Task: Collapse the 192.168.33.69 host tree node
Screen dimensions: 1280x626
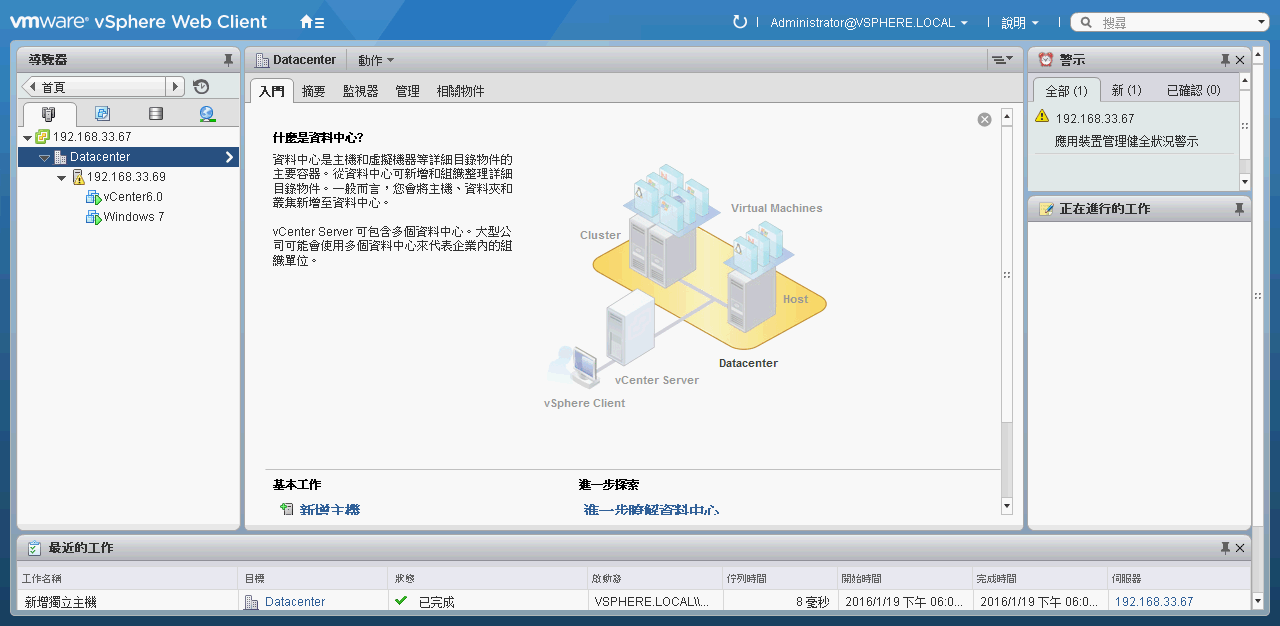Action: [62, 177]
